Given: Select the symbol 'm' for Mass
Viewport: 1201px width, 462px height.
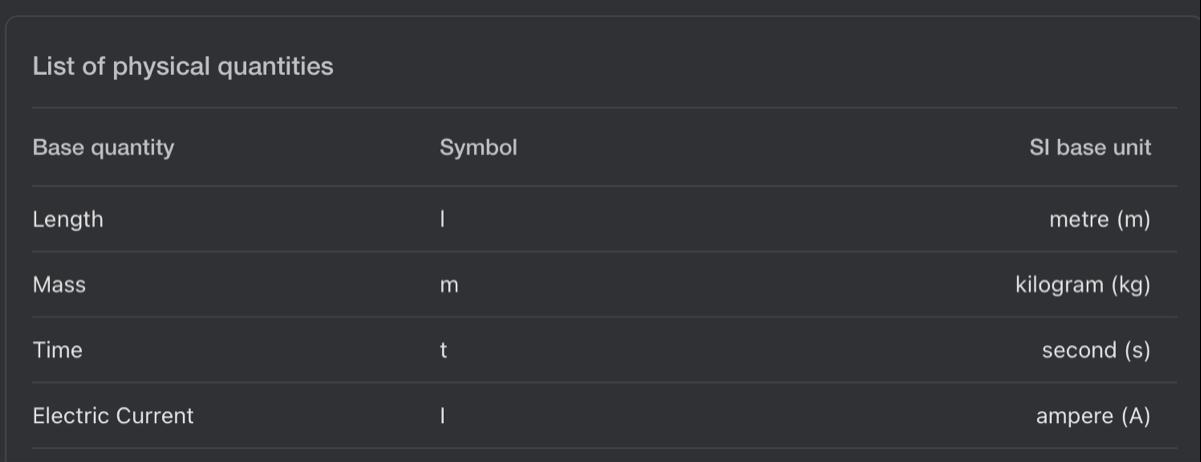Looking at the screenshot, I should [x=449, y=286].
